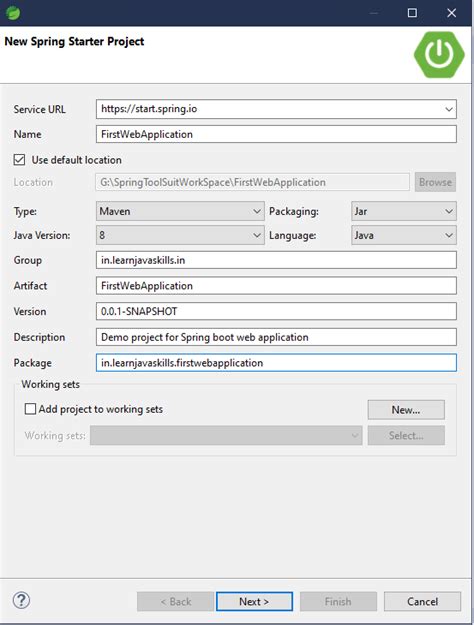Click the Service URL label
The image size is (474, 625).
(39, 109)
